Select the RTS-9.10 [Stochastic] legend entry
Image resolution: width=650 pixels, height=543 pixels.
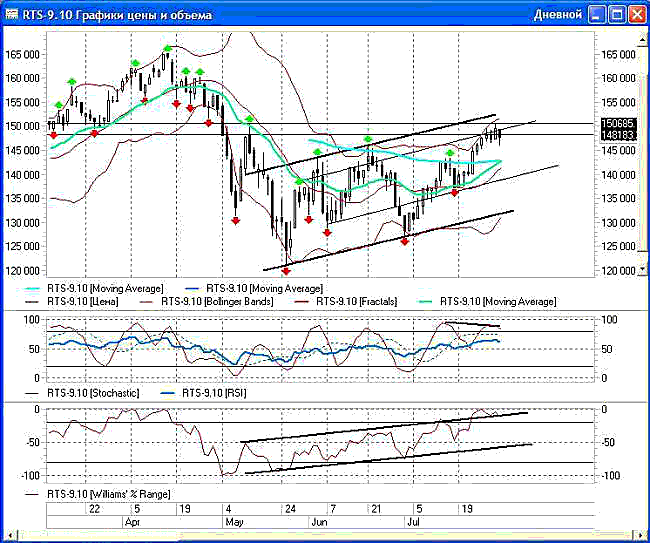pyautogui.click(x=82, y=393)
